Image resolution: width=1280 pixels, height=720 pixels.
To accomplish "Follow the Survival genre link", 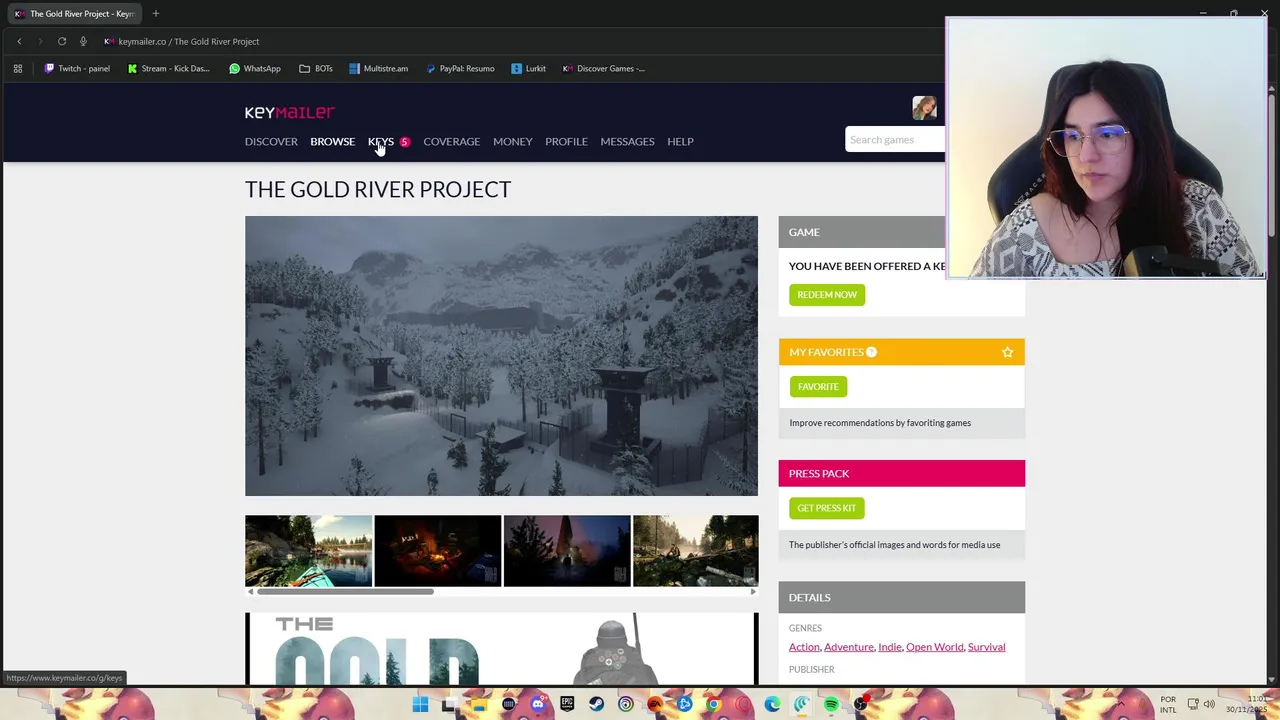I will click(986, 647).
